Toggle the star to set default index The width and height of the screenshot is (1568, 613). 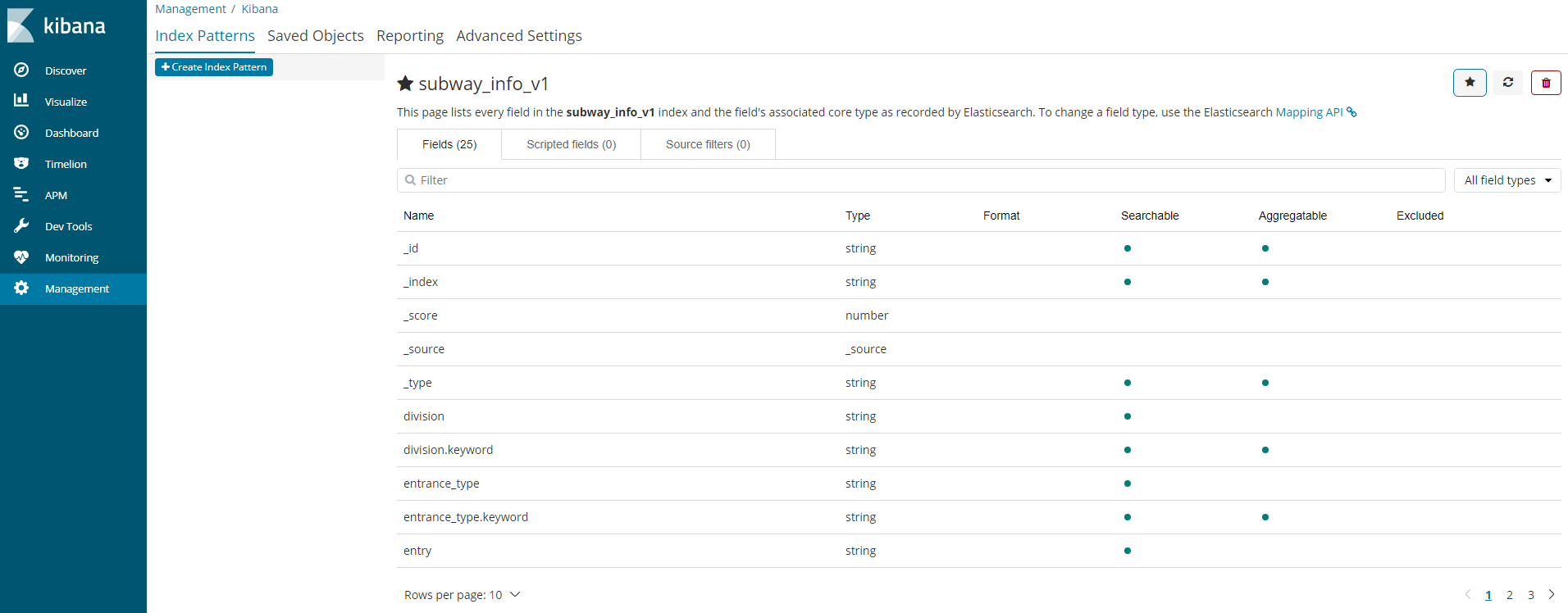coord(1470,82)
